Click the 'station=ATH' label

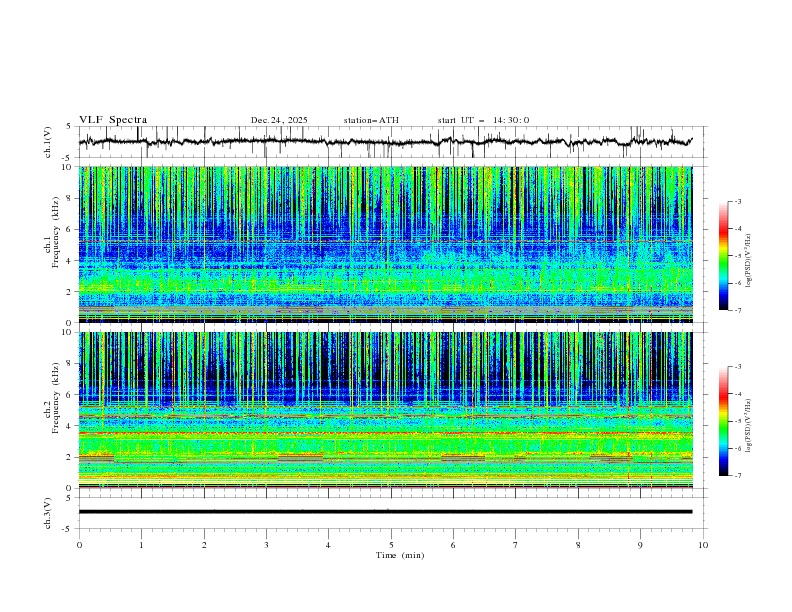click(371, 120)
